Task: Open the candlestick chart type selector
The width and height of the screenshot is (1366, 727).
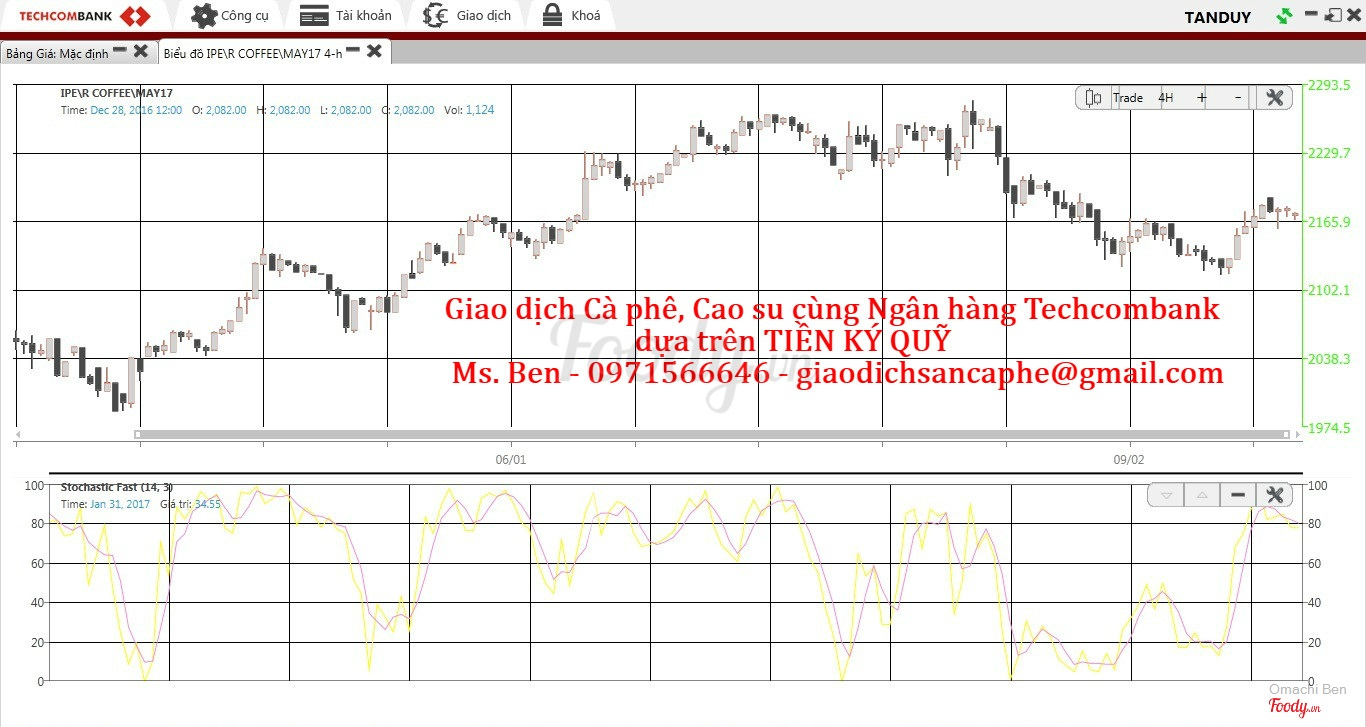Action: point(1093,98)
